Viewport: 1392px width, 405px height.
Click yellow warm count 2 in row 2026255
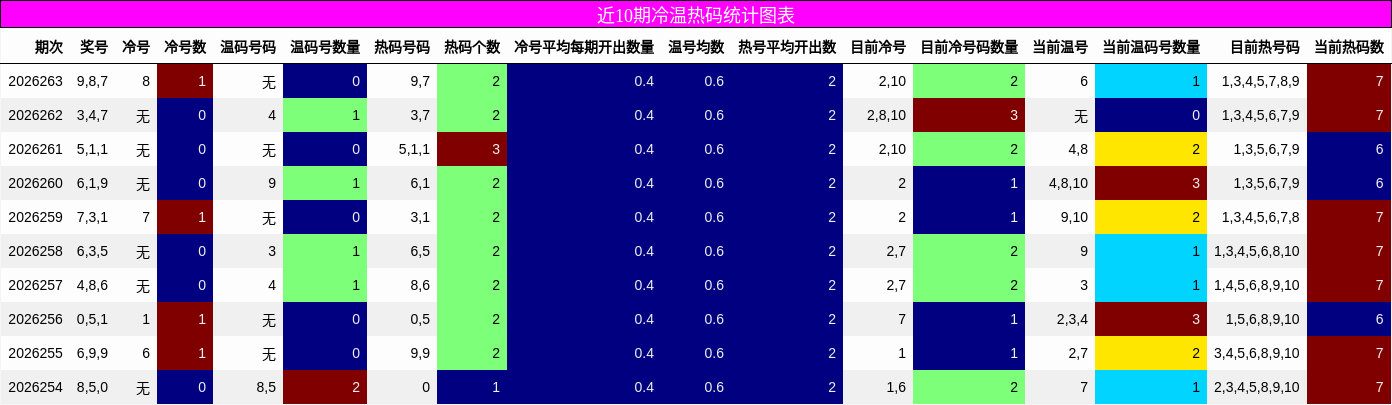point(1151,353)
